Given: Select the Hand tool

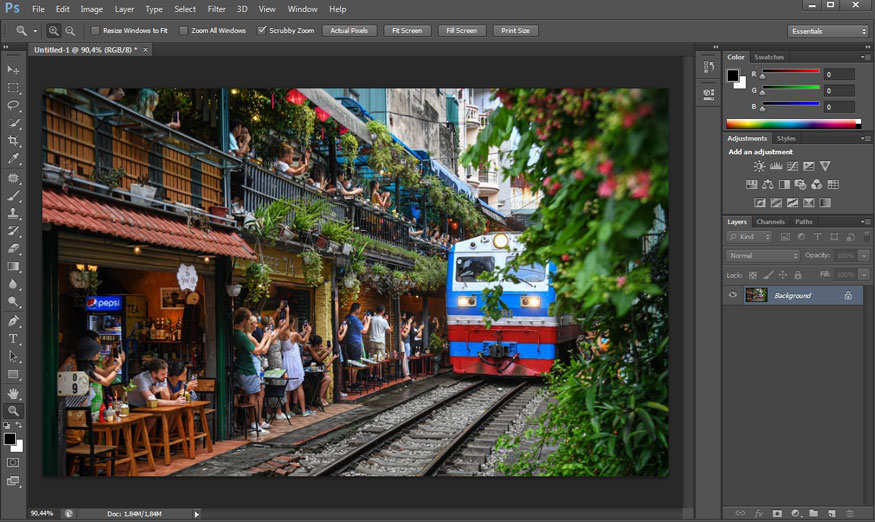Looking at the screenshot, I should 14,393.
